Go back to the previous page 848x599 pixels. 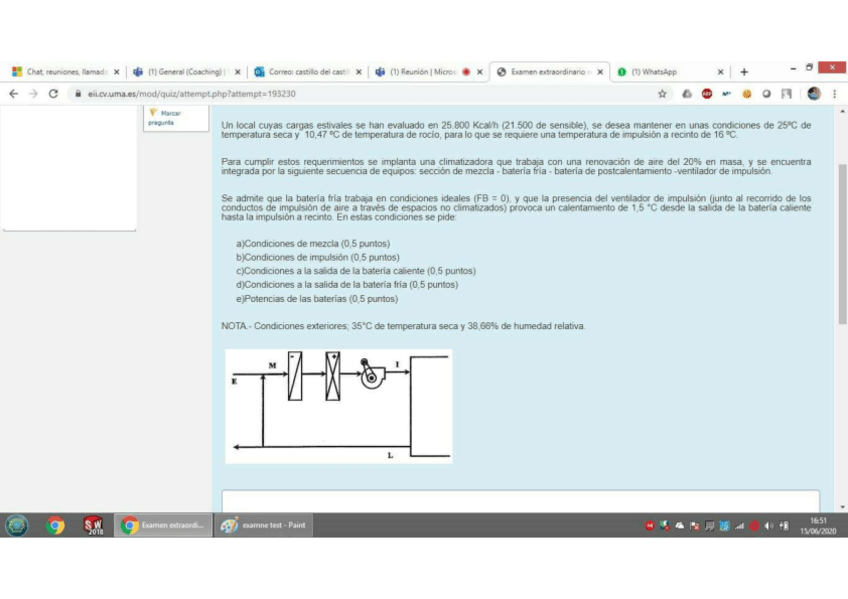pyautogui.click(x=14, y=94)
